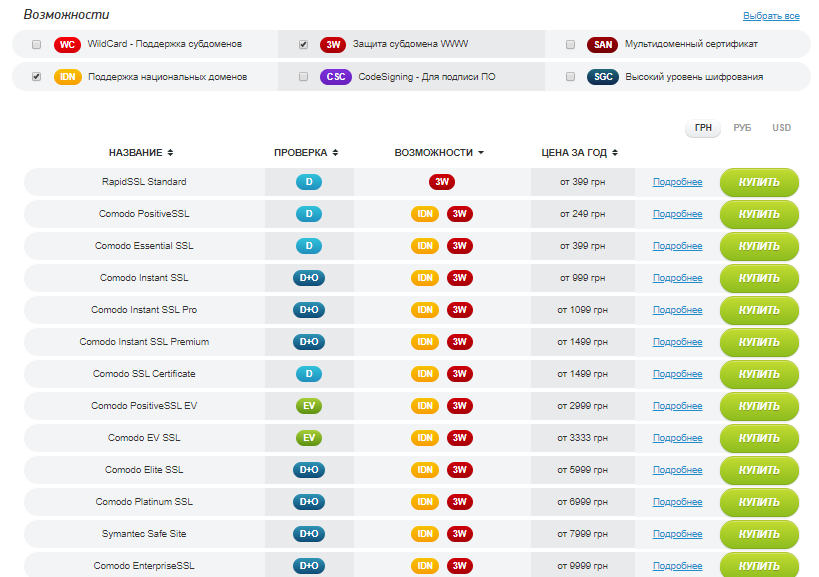Switch prices to USD currency

pos(781,128)
